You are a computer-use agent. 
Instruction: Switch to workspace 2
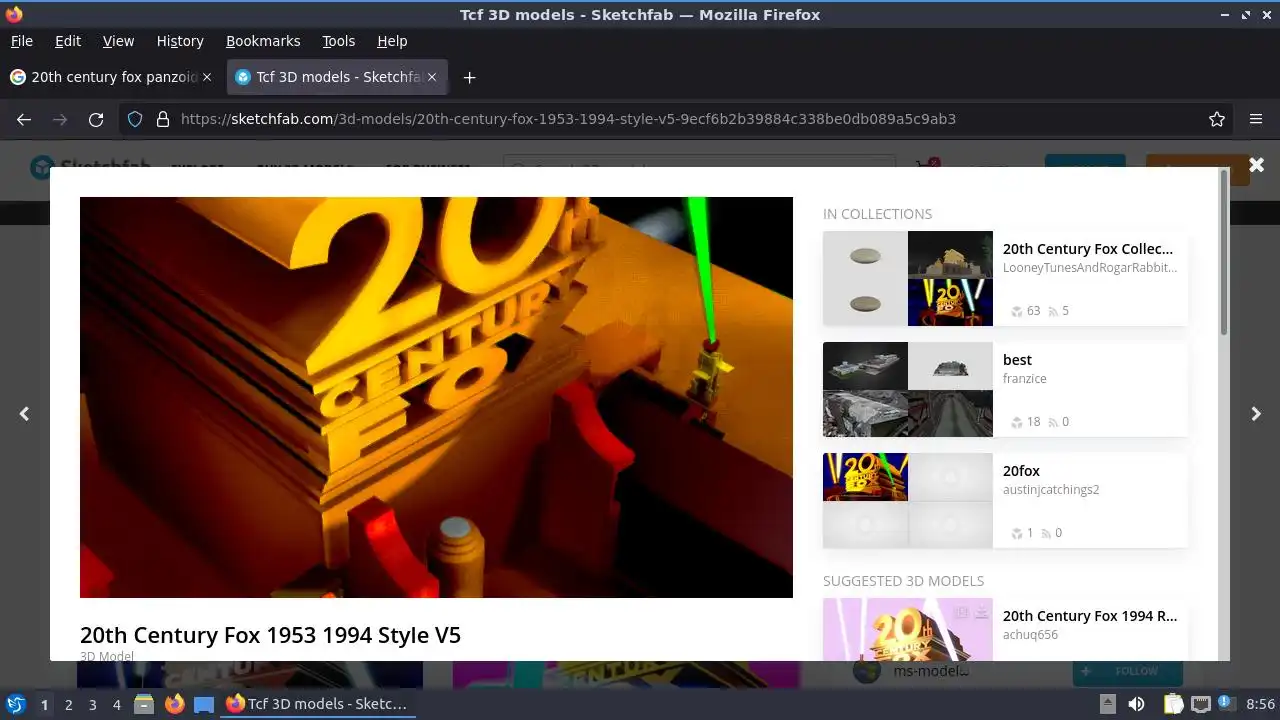[68, 704]
